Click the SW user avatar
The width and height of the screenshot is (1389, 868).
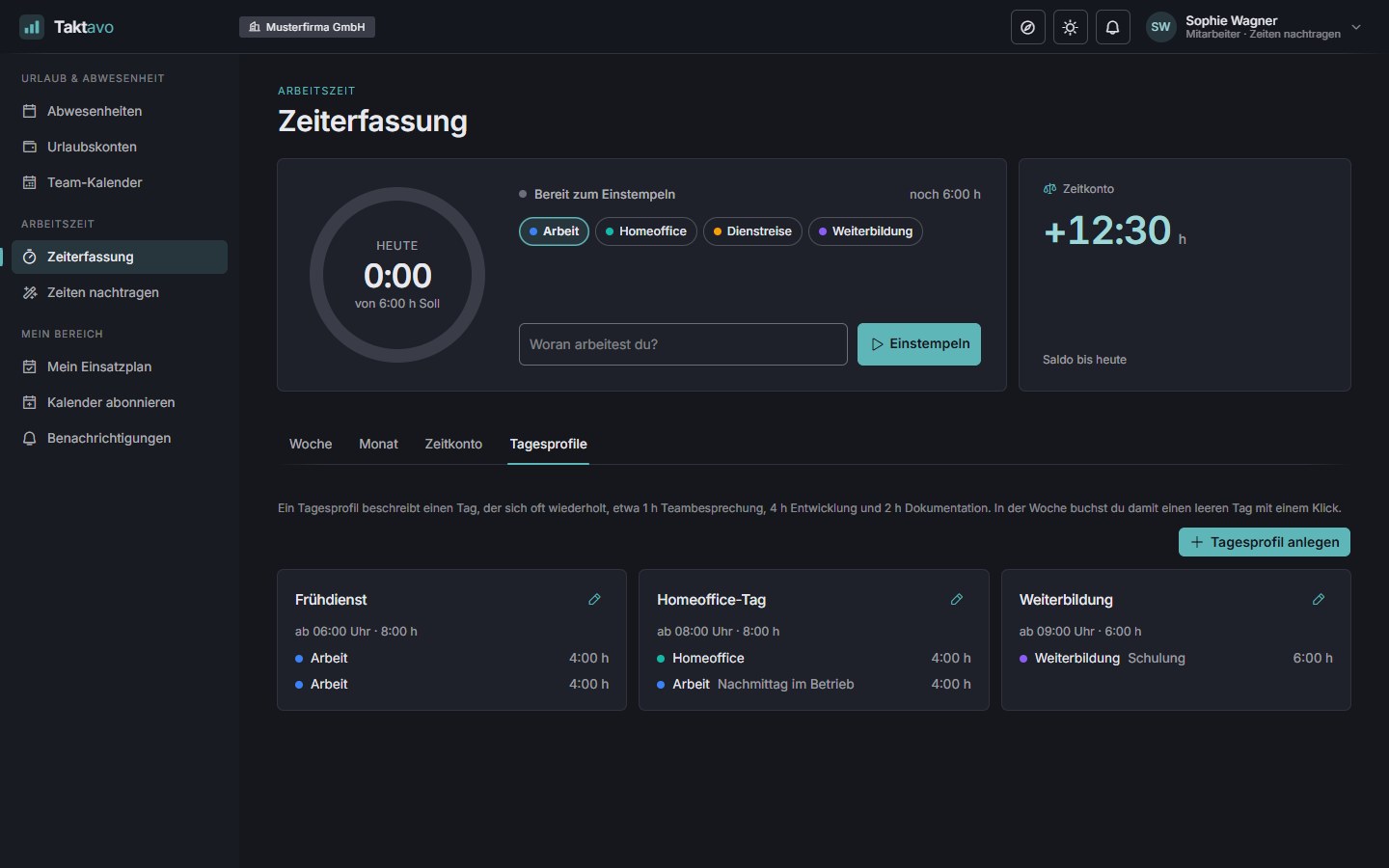coord(1161,27)
